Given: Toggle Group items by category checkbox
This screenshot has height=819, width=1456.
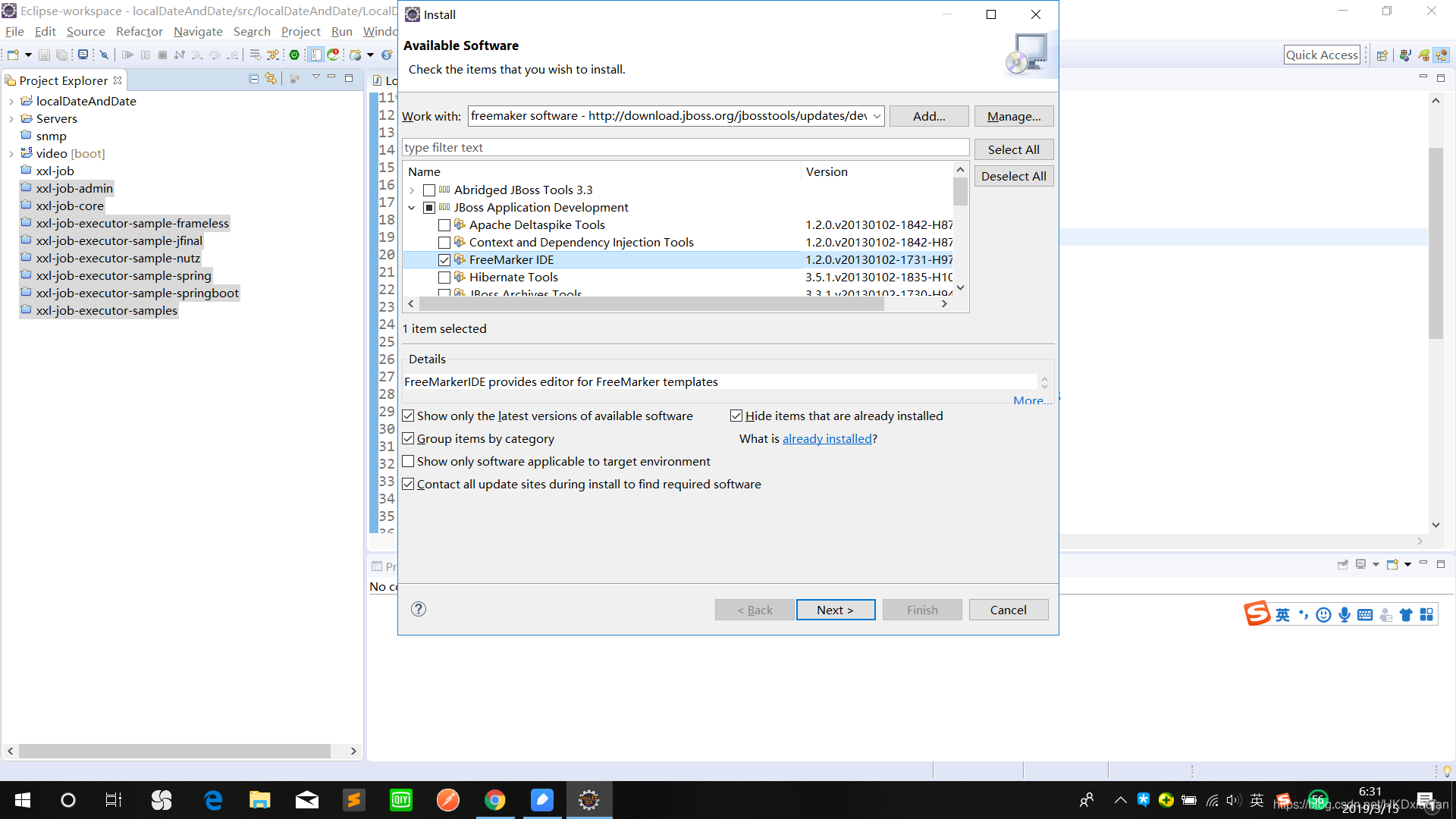Looking at the screenshot, I should [408, 438].
